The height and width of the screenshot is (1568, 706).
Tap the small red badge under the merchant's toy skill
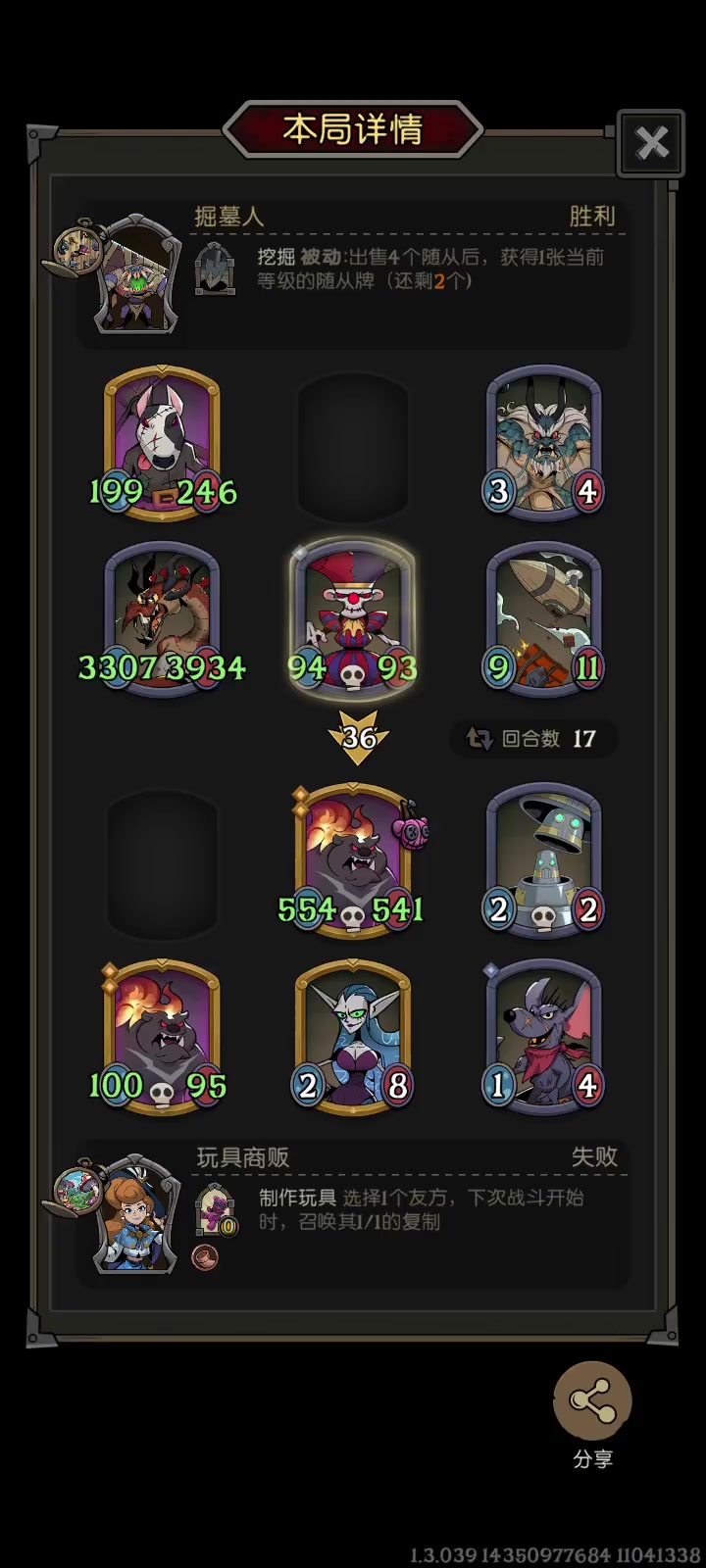click(204, 1256)
